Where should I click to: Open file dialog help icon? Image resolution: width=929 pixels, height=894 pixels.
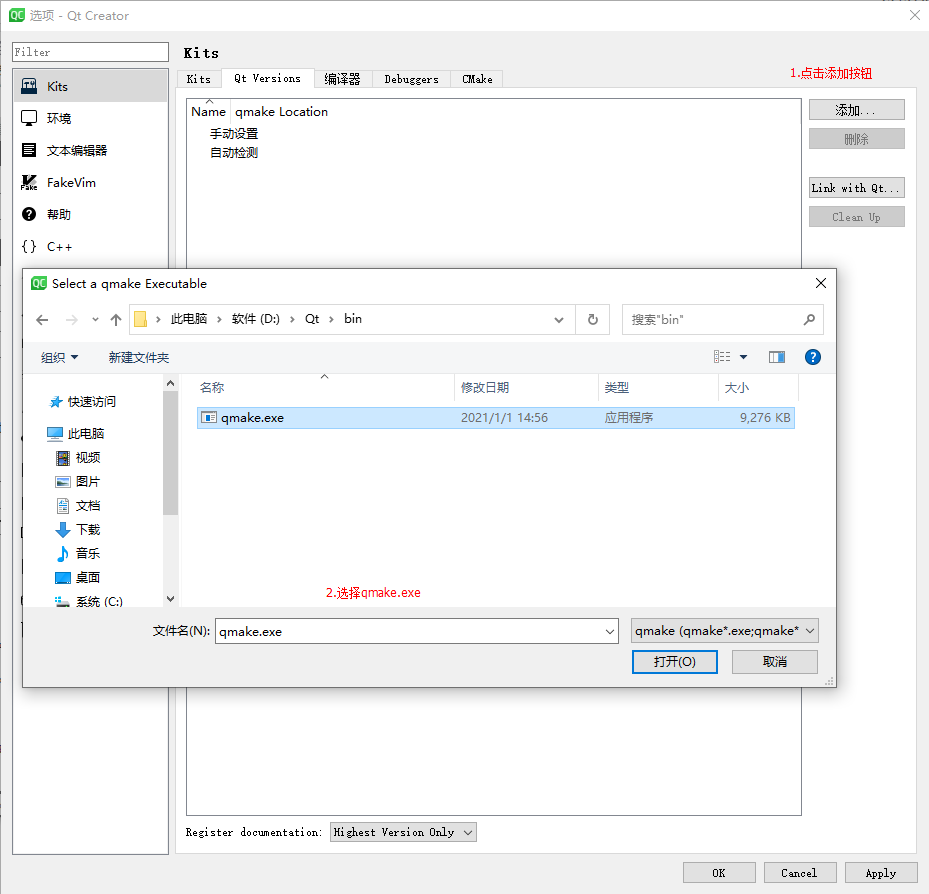(813, 357)
